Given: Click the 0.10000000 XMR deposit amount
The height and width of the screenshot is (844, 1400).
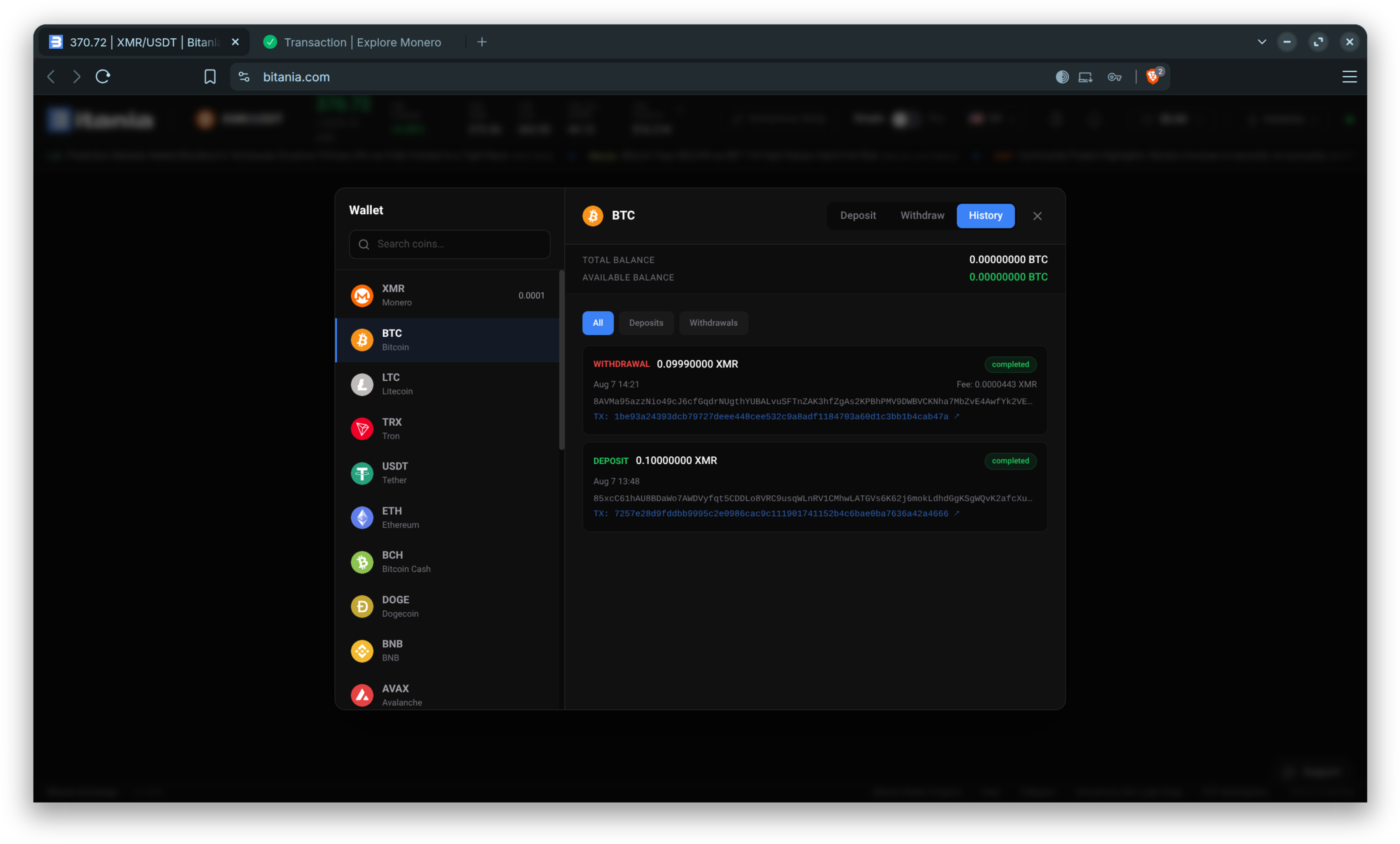Looking at the screenshot, I should 676,461.
